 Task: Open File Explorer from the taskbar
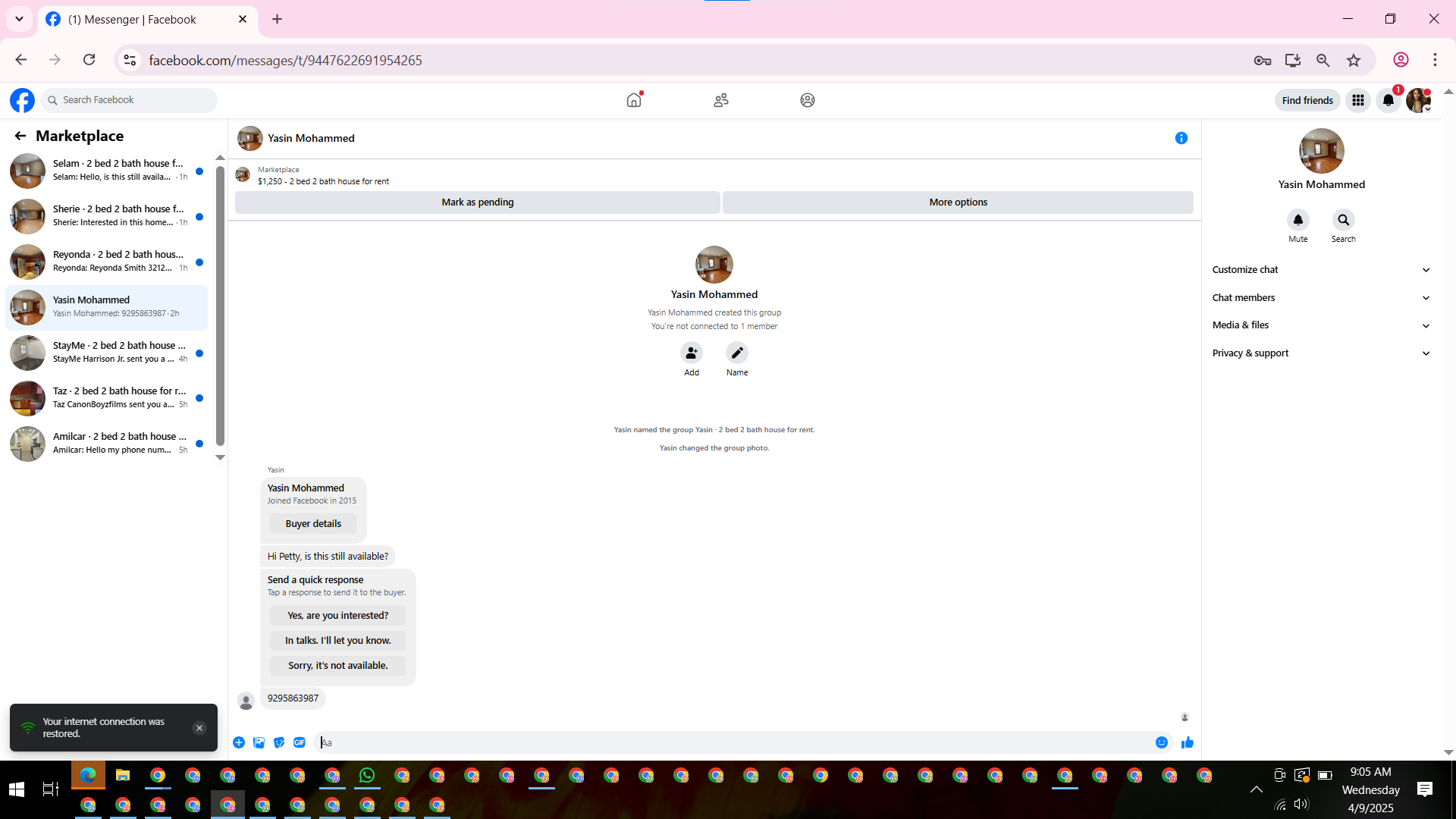[123, 775]
